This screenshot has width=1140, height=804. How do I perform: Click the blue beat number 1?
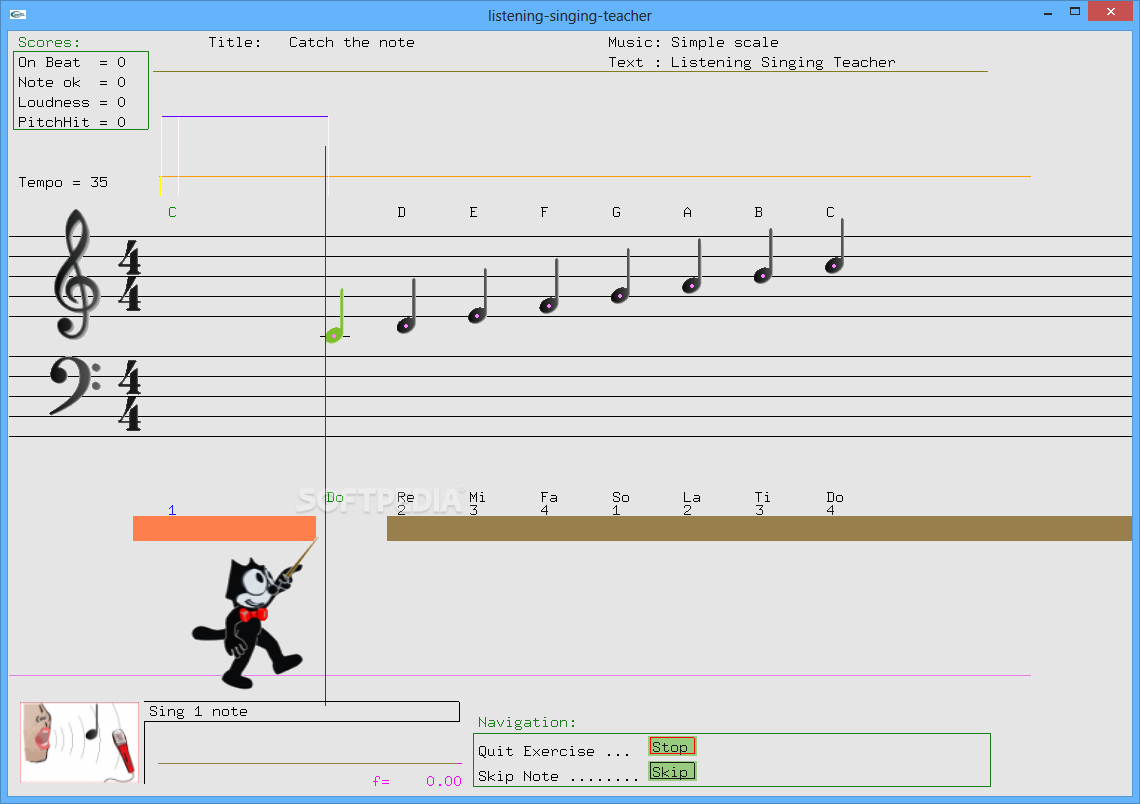[172, 510]
